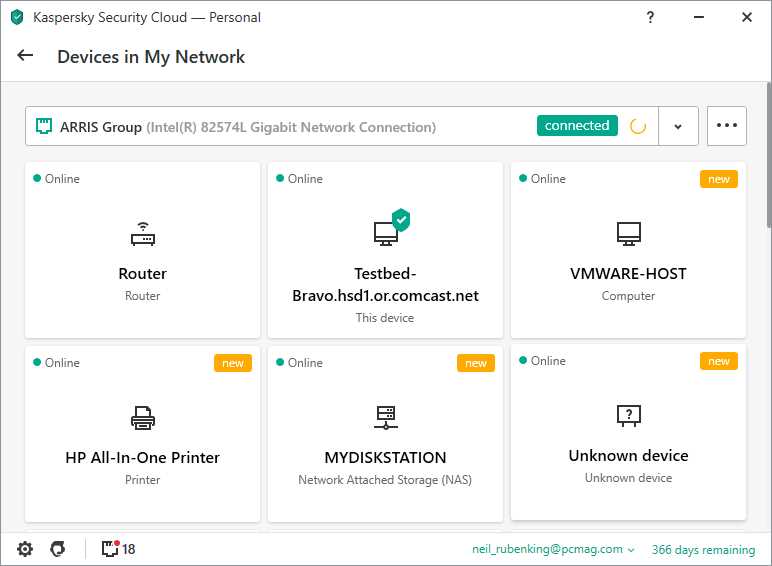Close the Kaspersky Security Cloud window

746,17
